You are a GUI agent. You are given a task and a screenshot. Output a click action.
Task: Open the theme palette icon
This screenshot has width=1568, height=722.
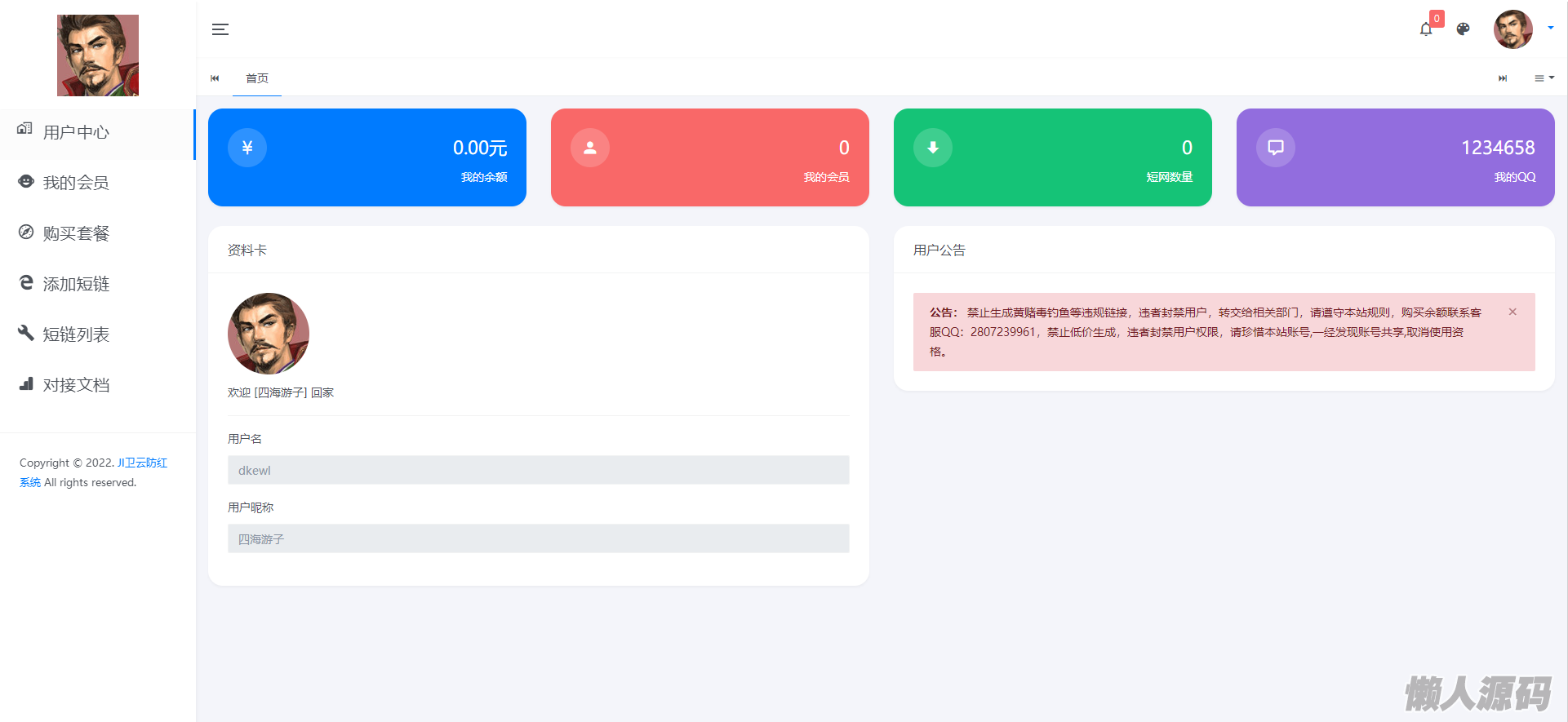(x=1464, y=29)
